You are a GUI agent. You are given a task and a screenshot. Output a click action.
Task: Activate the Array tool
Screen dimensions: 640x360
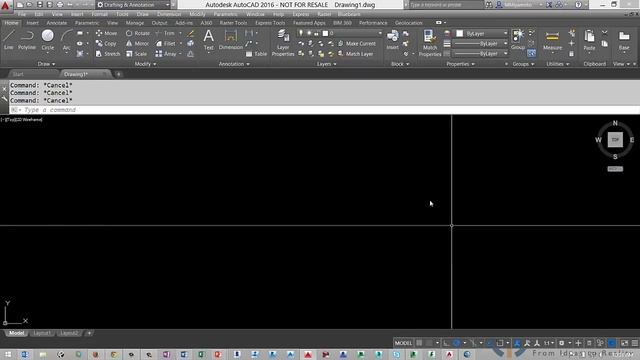pyautogui.click(x=166, y=53)
